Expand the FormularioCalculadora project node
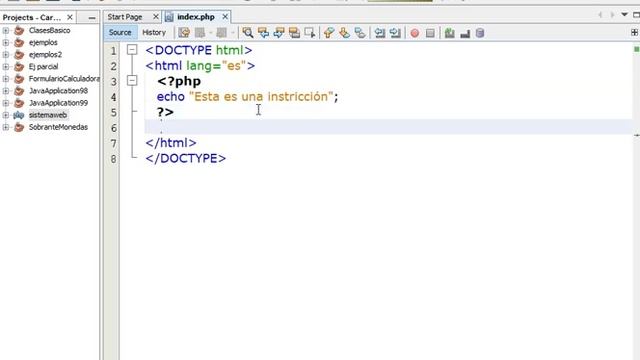The width and height of the screenshot is (640, 360). coord(6,79)
